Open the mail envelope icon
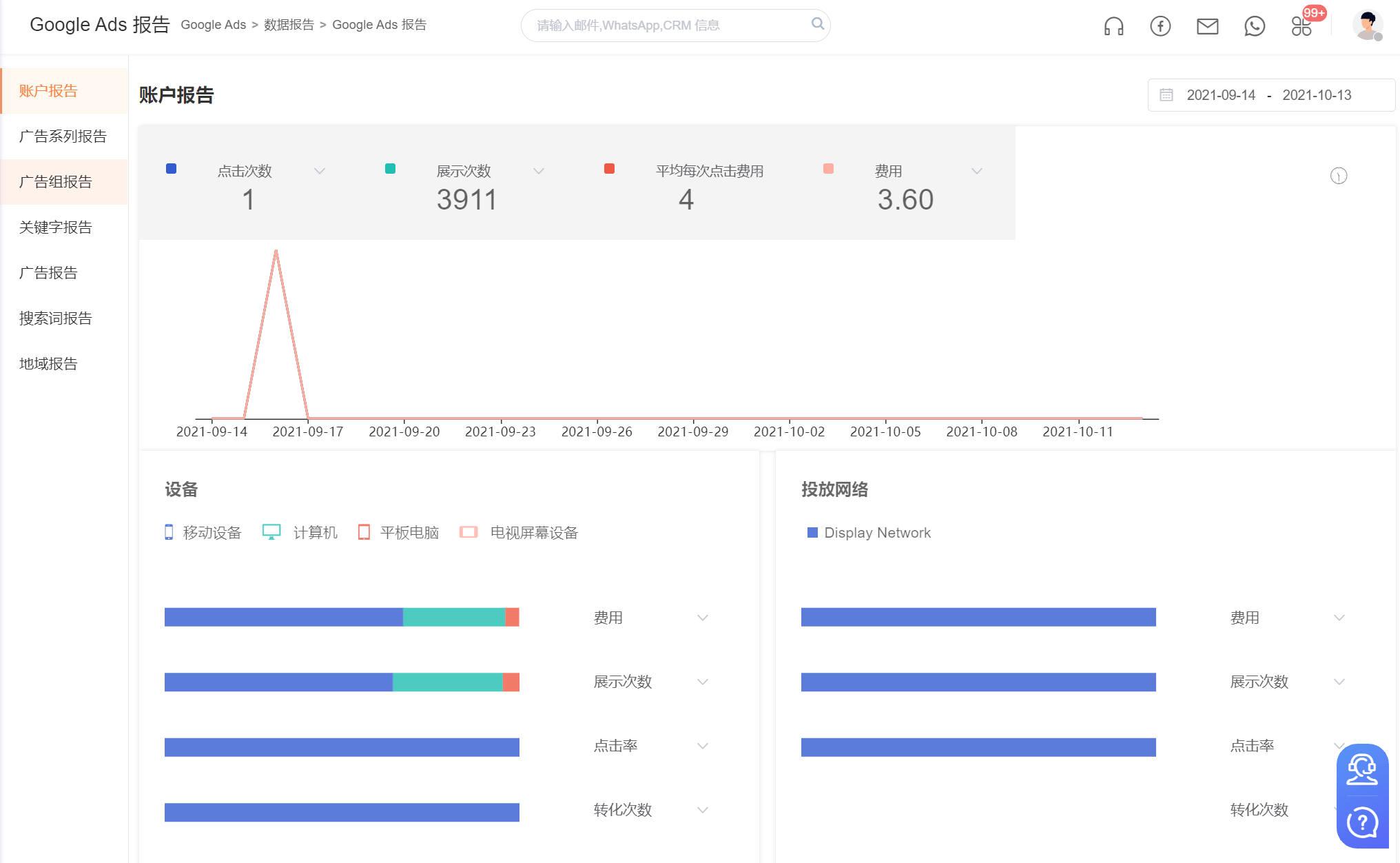 tap(1207, 26)
